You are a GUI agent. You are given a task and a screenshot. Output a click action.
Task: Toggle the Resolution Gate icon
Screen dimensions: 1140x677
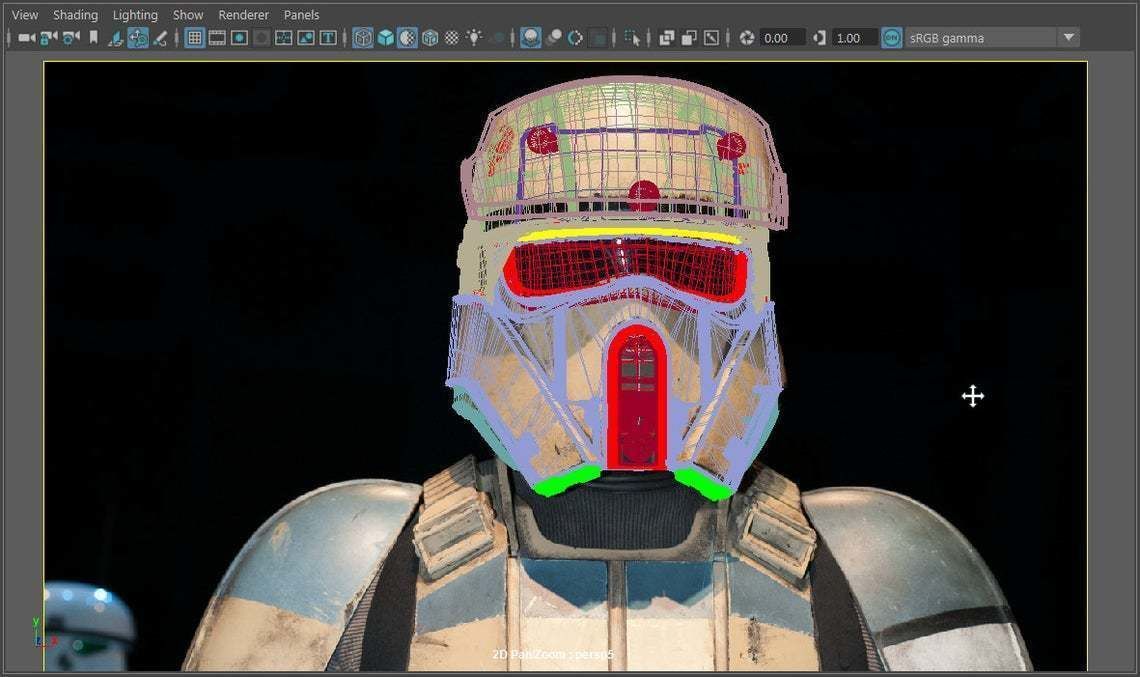click(239, 38)
